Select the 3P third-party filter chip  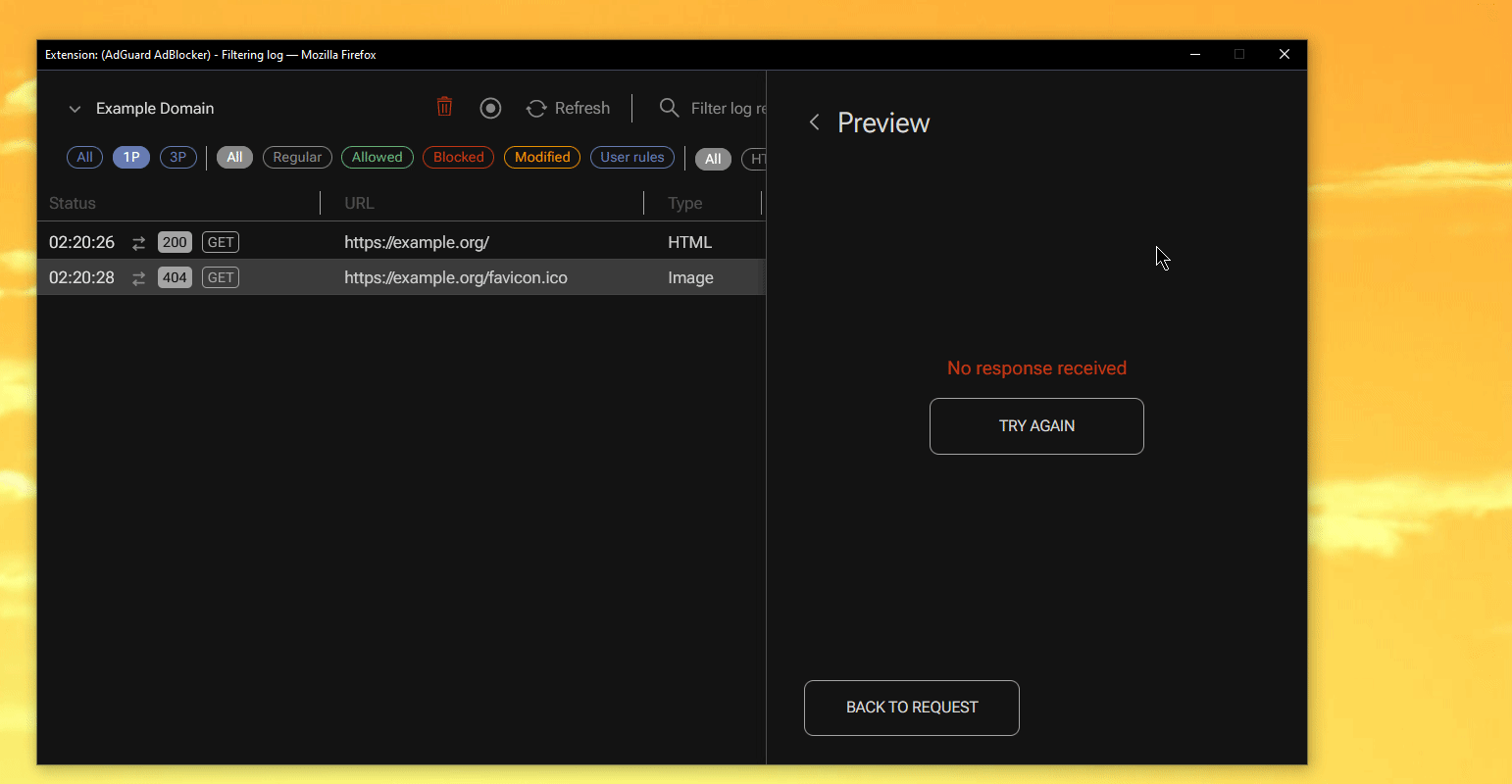click(177, 157)
